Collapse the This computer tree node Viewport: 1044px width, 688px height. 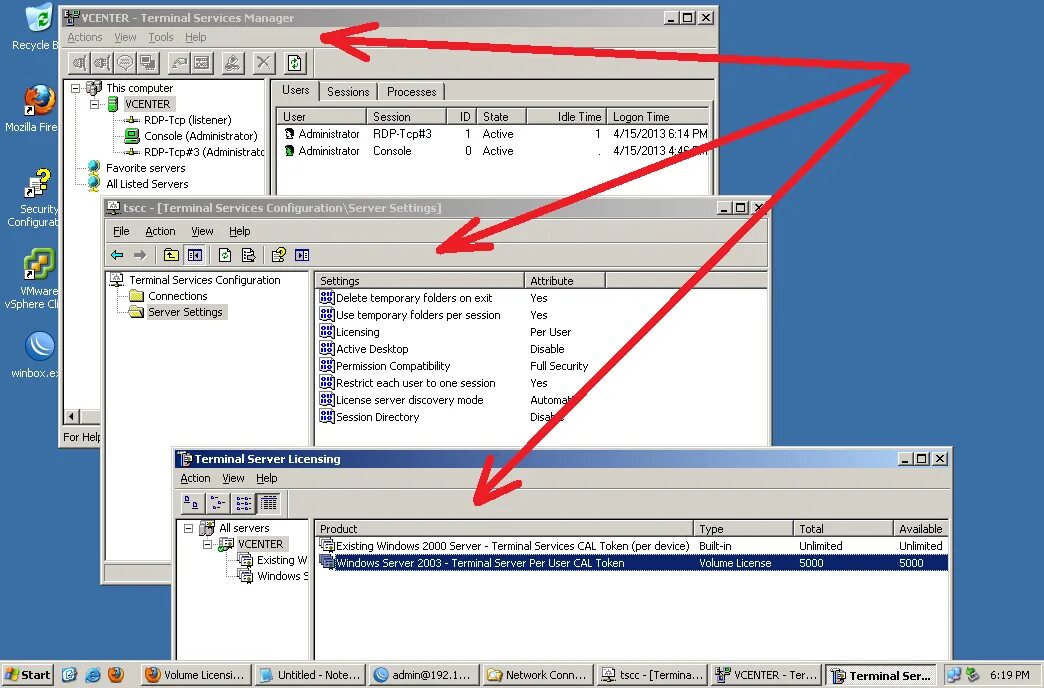(75, 88)
